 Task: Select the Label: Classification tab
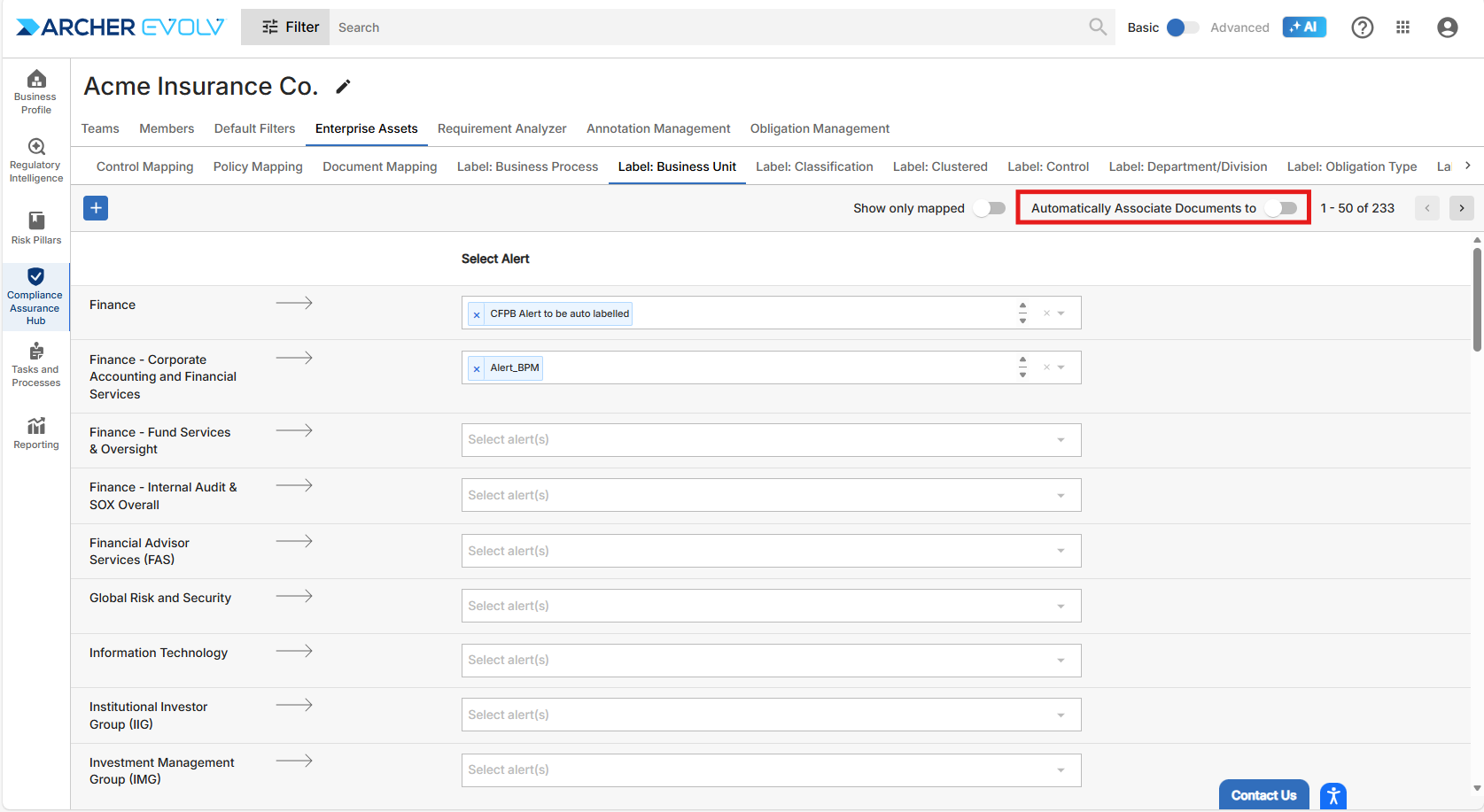point(814,166)
